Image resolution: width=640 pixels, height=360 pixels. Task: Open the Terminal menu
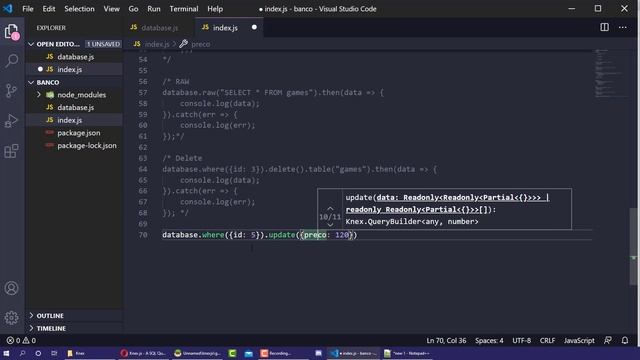point(184,9)
